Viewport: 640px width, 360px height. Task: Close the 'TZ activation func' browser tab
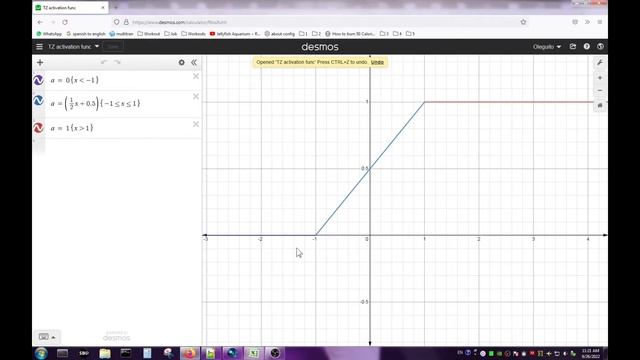[x=103, y=7]
